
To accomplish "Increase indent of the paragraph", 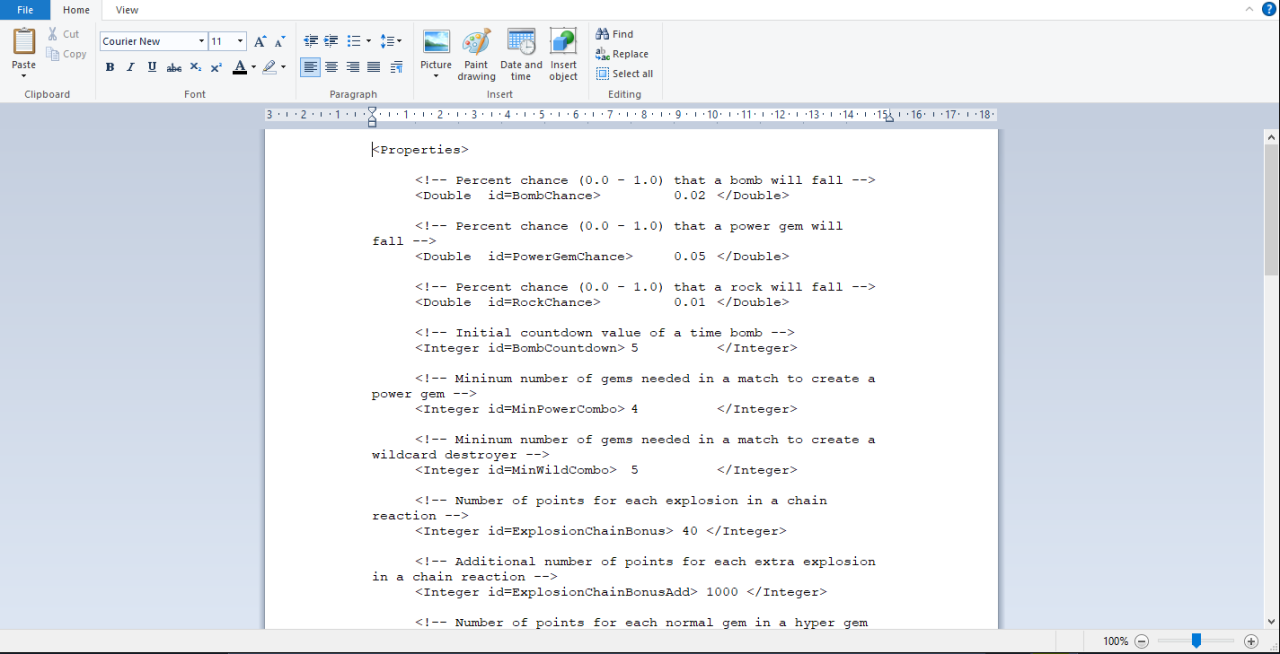I will [x=331, y=41].
